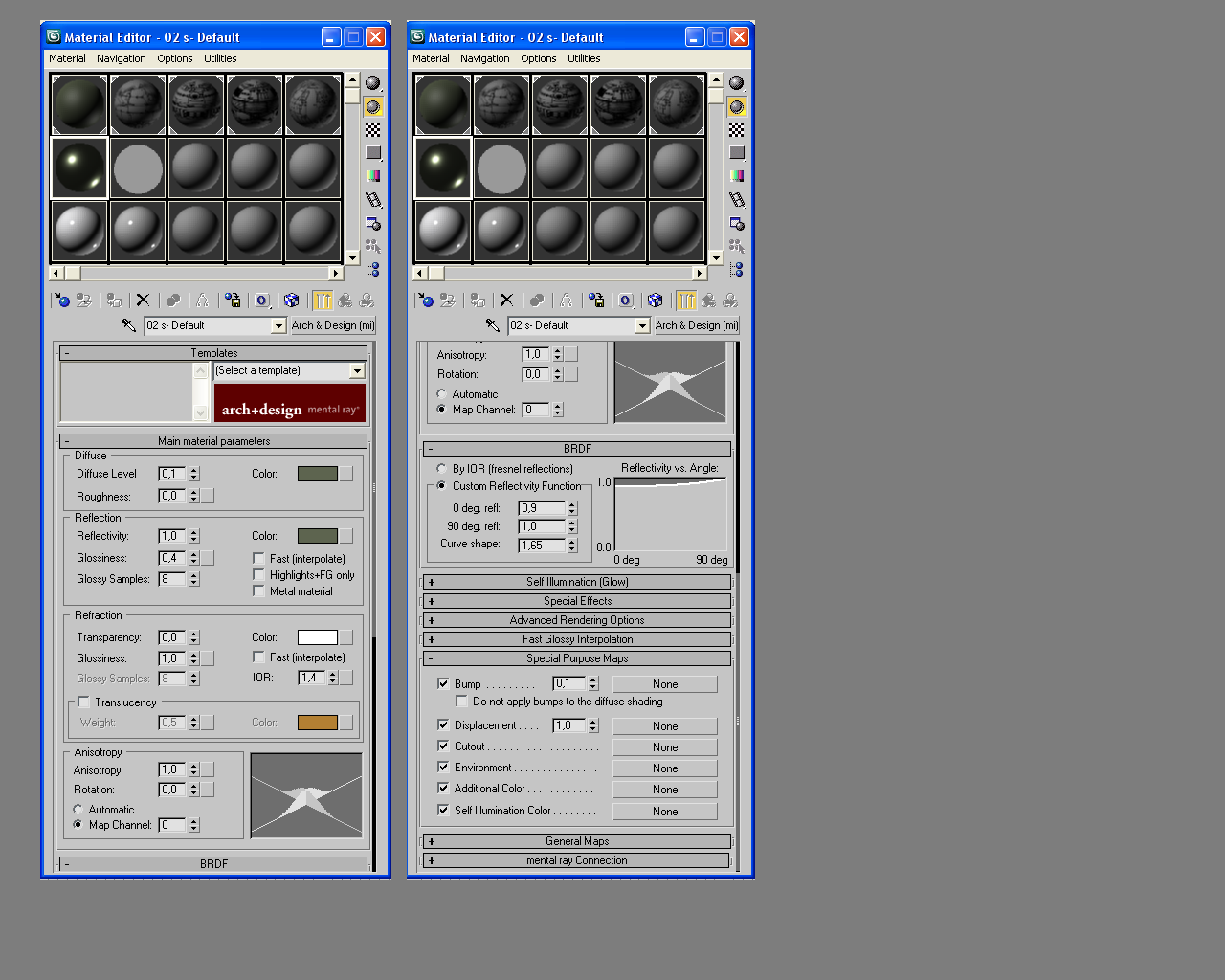This screenshot has width=1225, height=980.
Task: Open material name dropdown in left window
Action: click(x=278, y=325)
